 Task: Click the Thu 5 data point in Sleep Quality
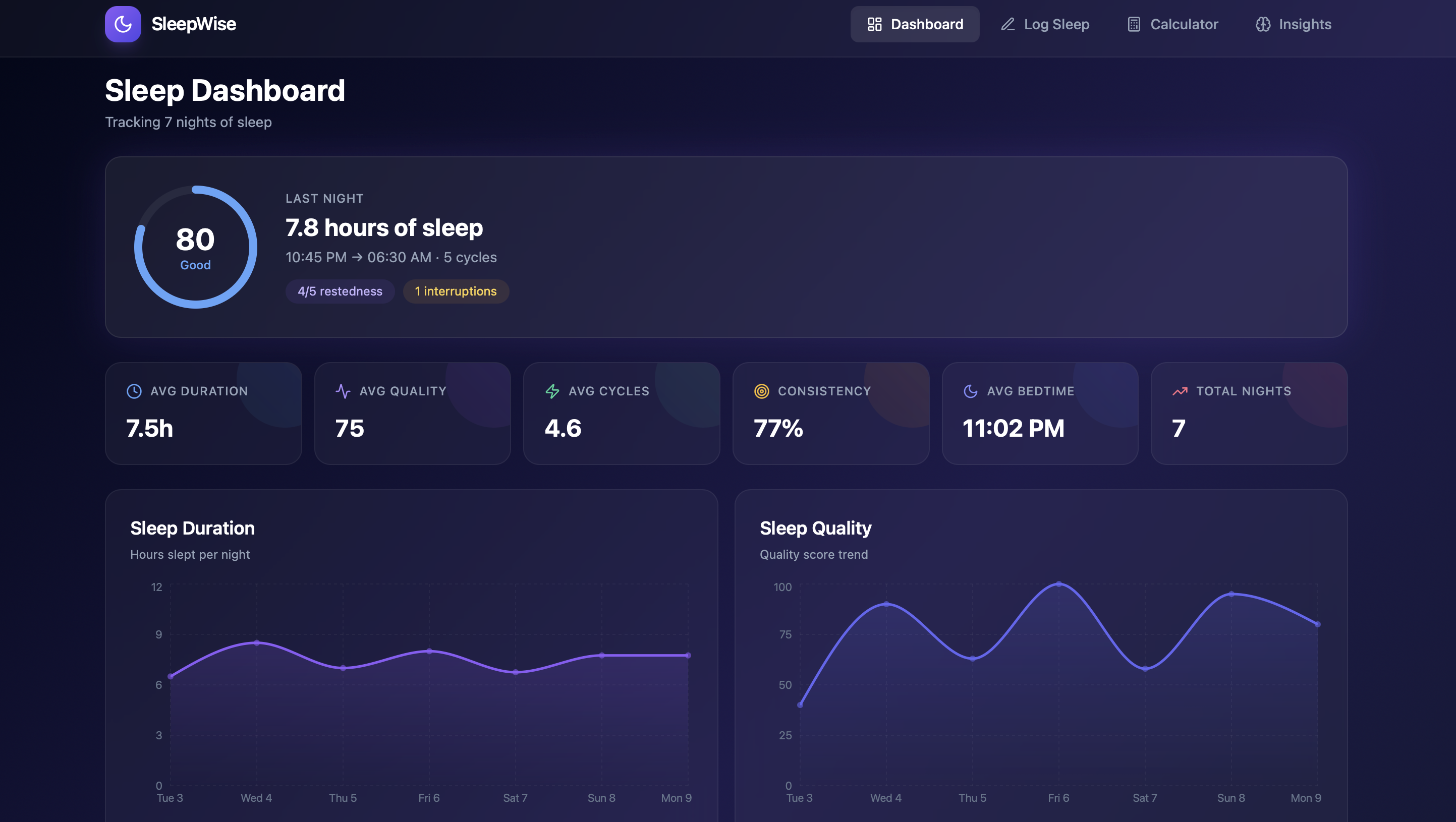pos(973,659)
